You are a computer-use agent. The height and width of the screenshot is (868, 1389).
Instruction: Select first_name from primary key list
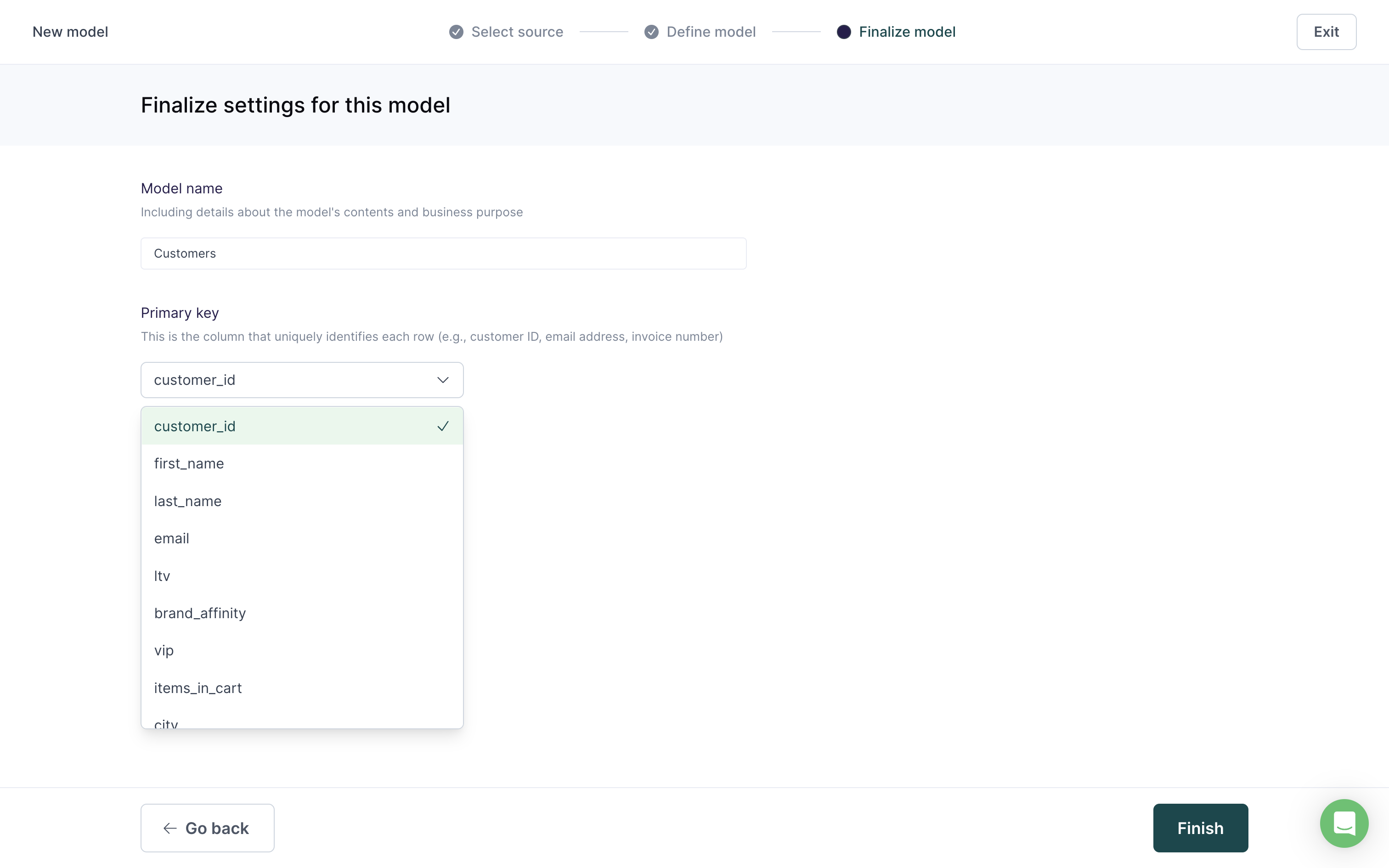(188, 463)
